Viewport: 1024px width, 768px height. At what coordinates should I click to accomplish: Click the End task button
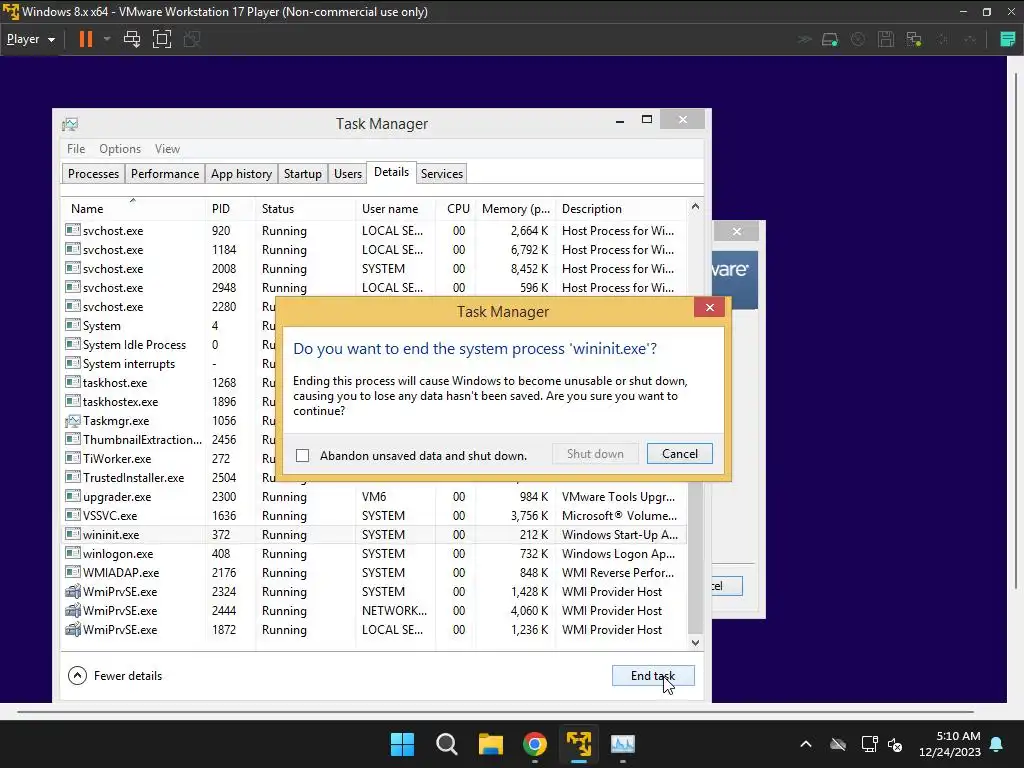pos(652,676)
